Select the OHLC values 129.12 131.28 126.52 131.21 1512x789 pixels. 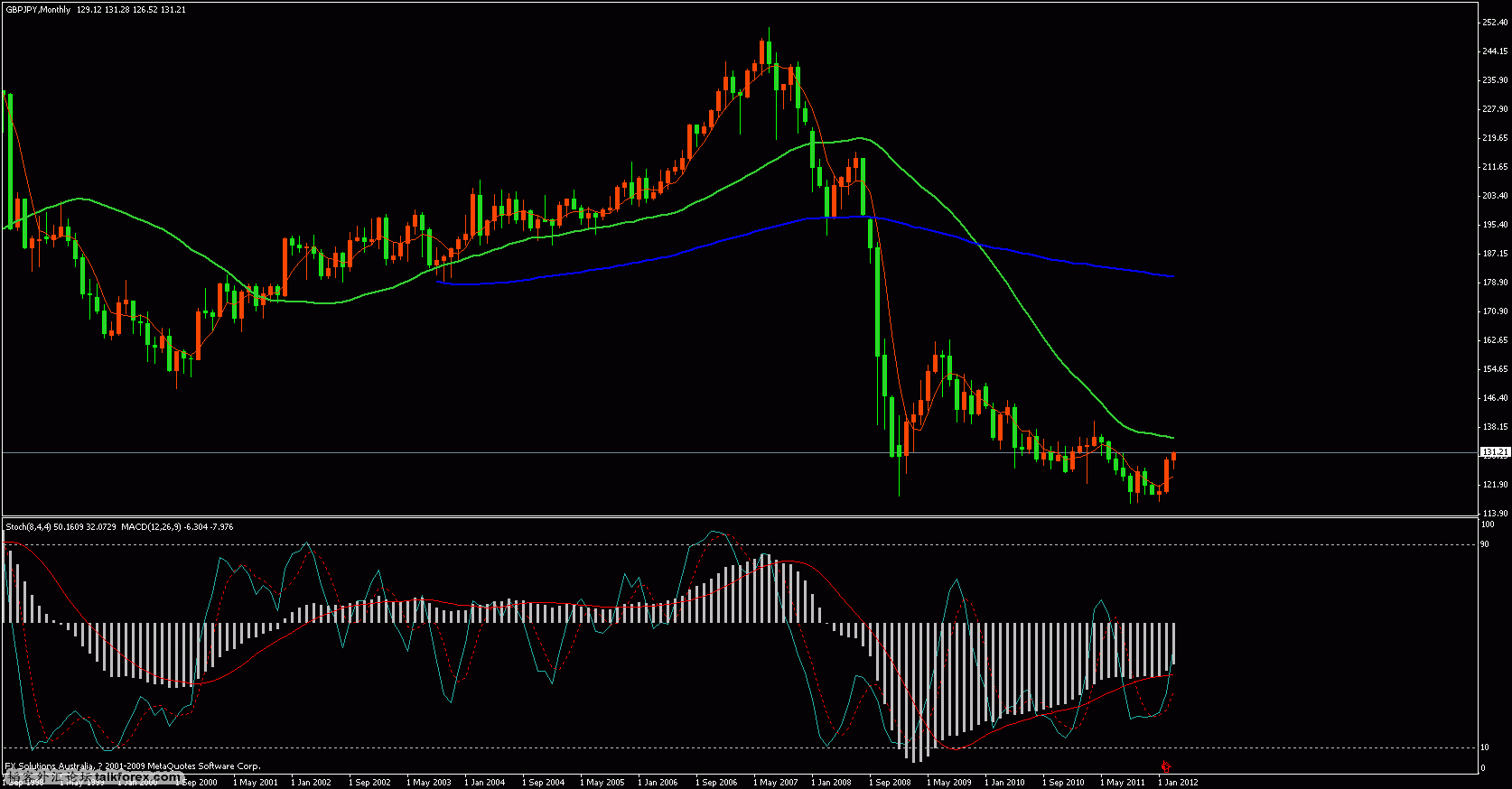[132, 10]
